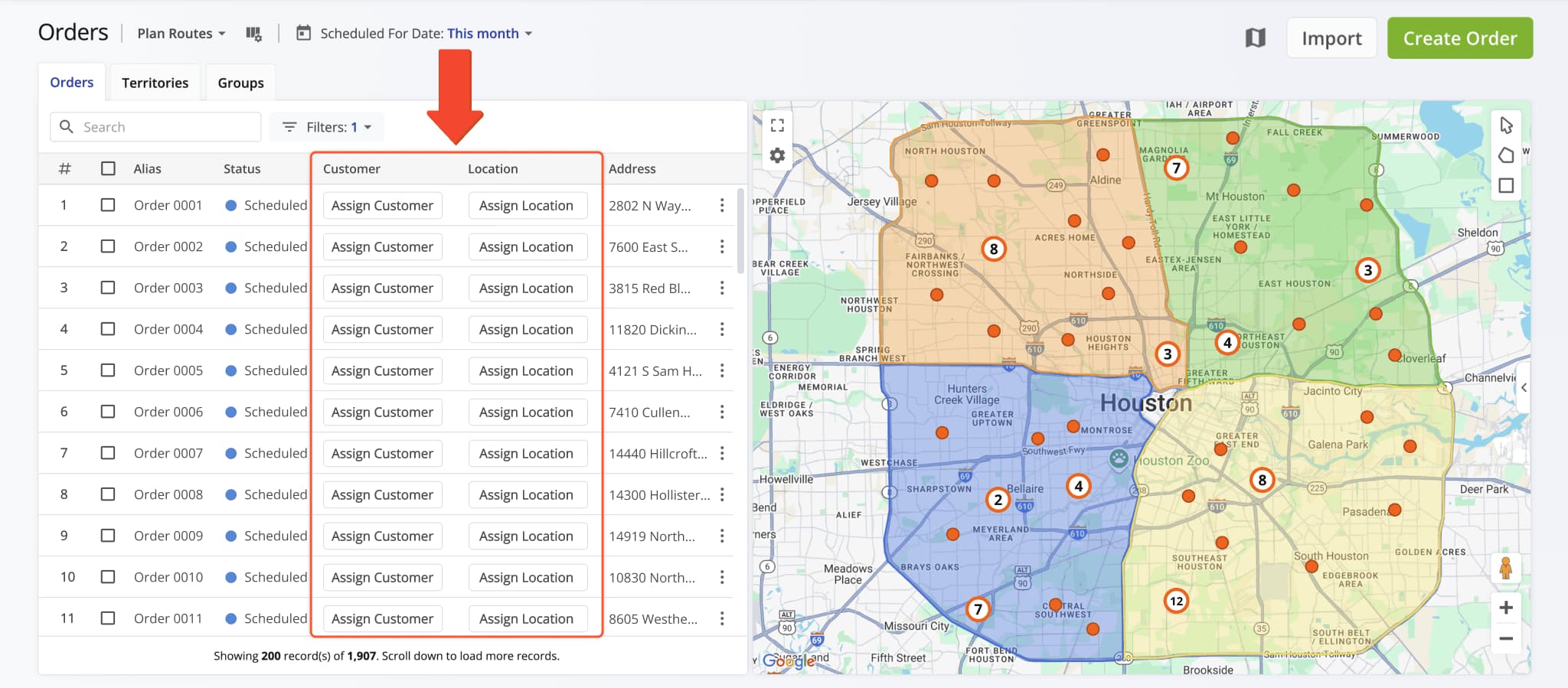1568x688 pixels.
Task: Choose the polygon drawing tool on map
Action: [x=1506, y=155]
